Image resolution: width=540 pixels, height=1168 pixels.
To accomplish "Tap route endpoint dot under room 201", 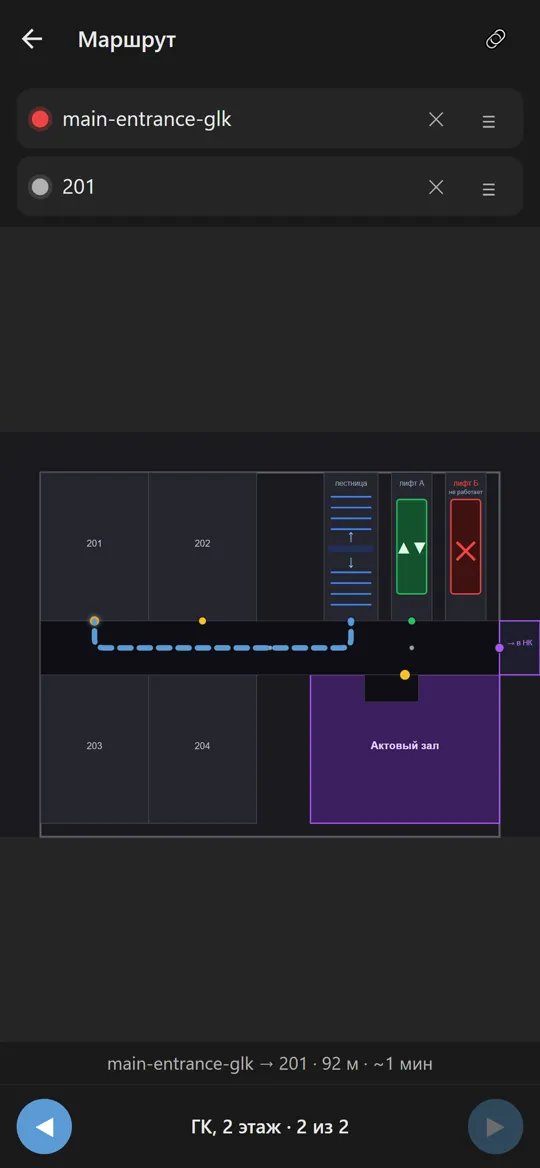I will pos(95,620).
